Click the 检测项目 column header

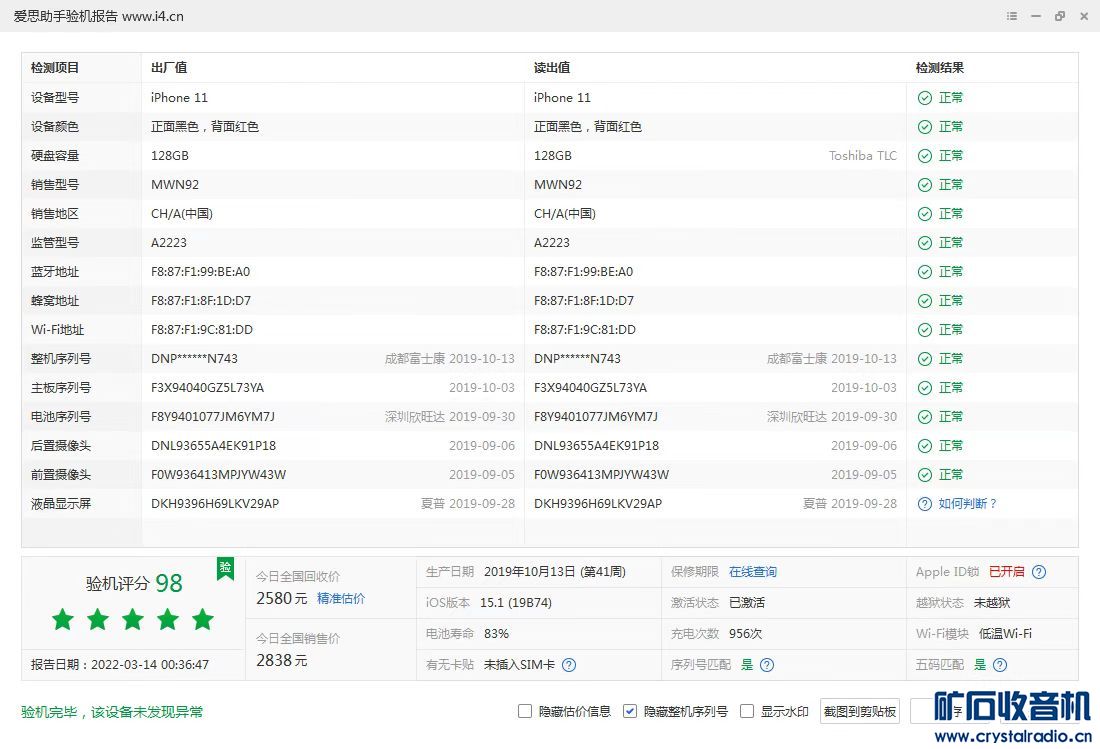(x=55, y=67)
